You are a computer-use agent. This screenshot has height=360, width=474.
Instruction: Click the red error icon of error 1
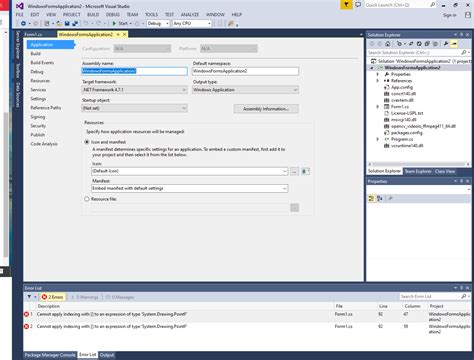pos(26,314)
